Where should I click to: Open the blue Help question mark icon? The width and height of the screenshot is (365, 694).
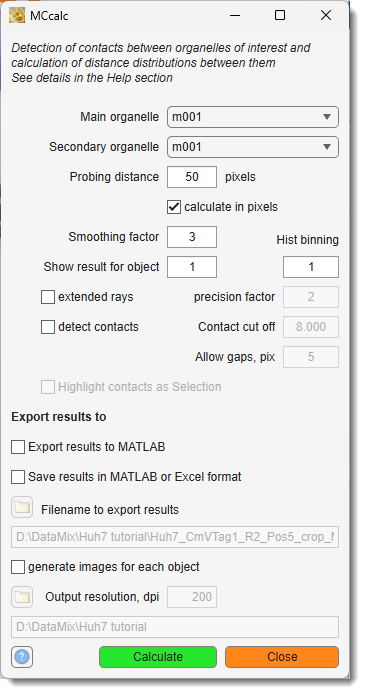[22, 657]
